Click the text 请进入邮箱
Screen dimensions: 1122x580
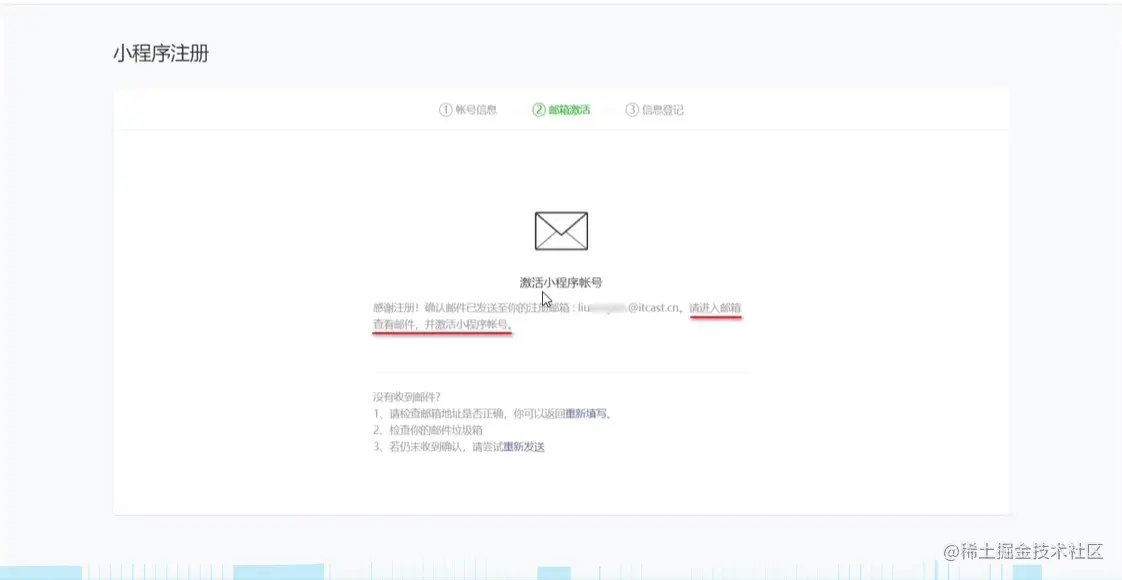click(715, 308)
